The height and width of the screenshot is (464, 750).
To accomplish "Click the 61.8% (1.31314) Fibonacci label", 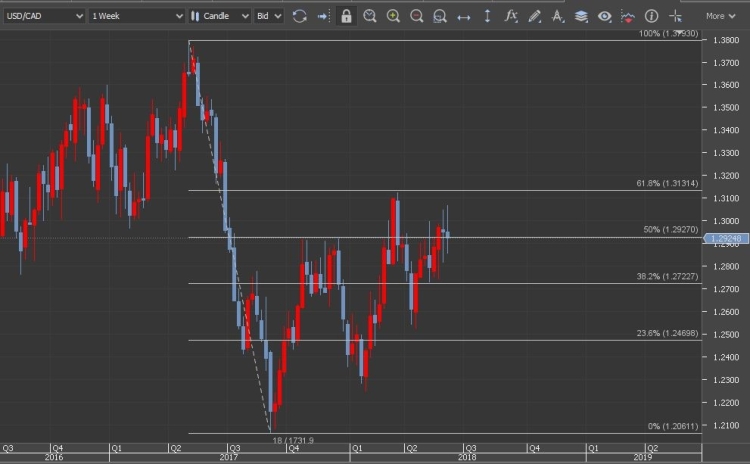I will 667,183.
